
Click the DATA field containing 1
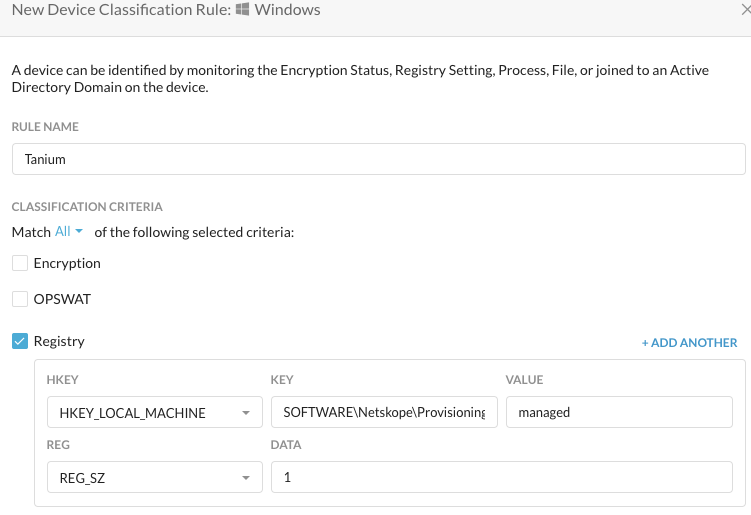coord(501,478)
